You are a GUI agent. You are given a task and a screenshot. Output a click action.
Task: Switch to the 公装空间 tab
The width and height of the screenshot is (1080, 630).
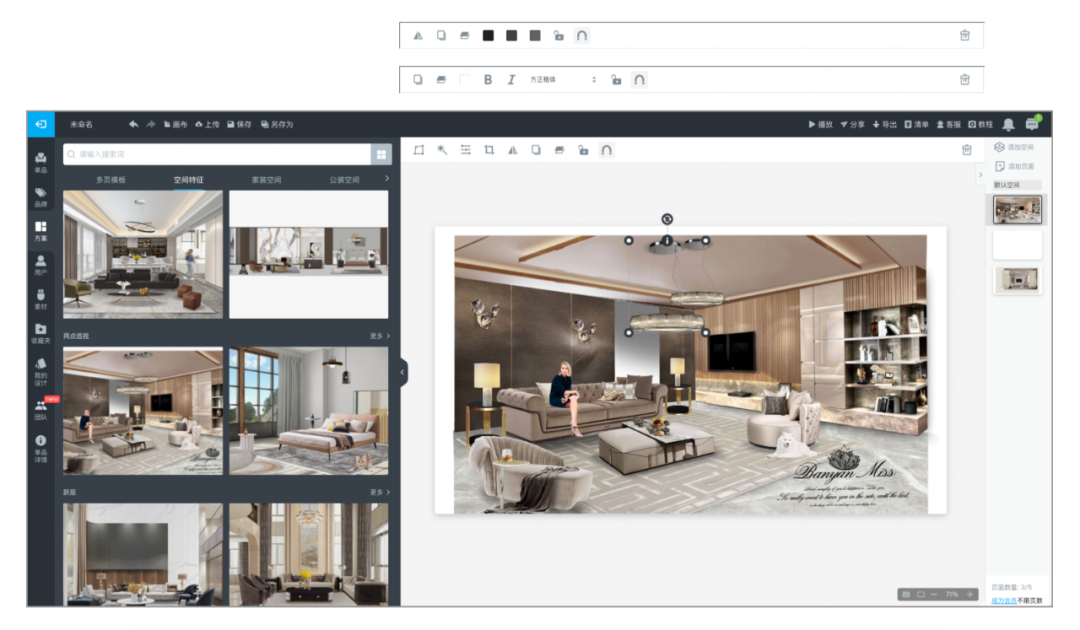(x=344, y=180)
